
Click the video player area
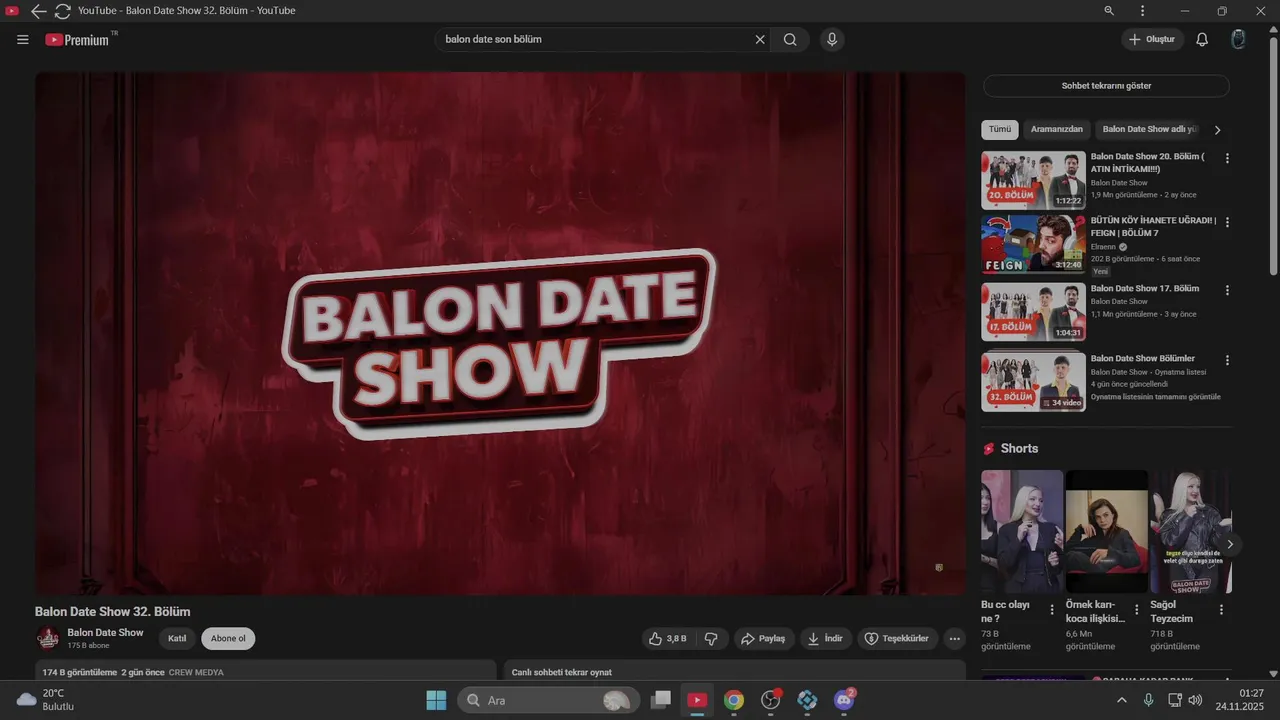[500, 333]
